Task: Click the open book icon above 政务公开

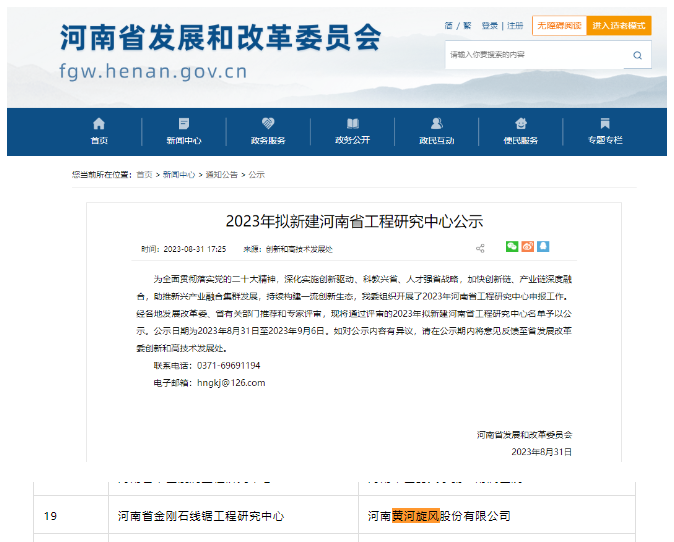Action: tap(352, 124)
